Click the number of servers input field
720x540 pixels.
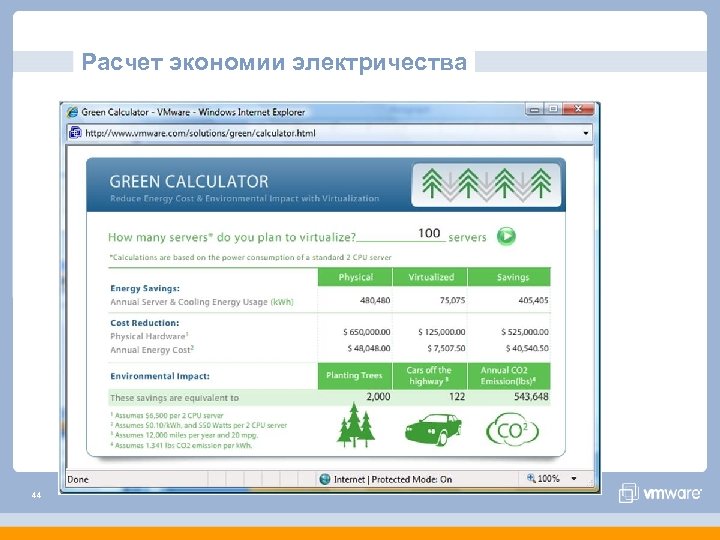pyautogui.click(x=401, y=234)
